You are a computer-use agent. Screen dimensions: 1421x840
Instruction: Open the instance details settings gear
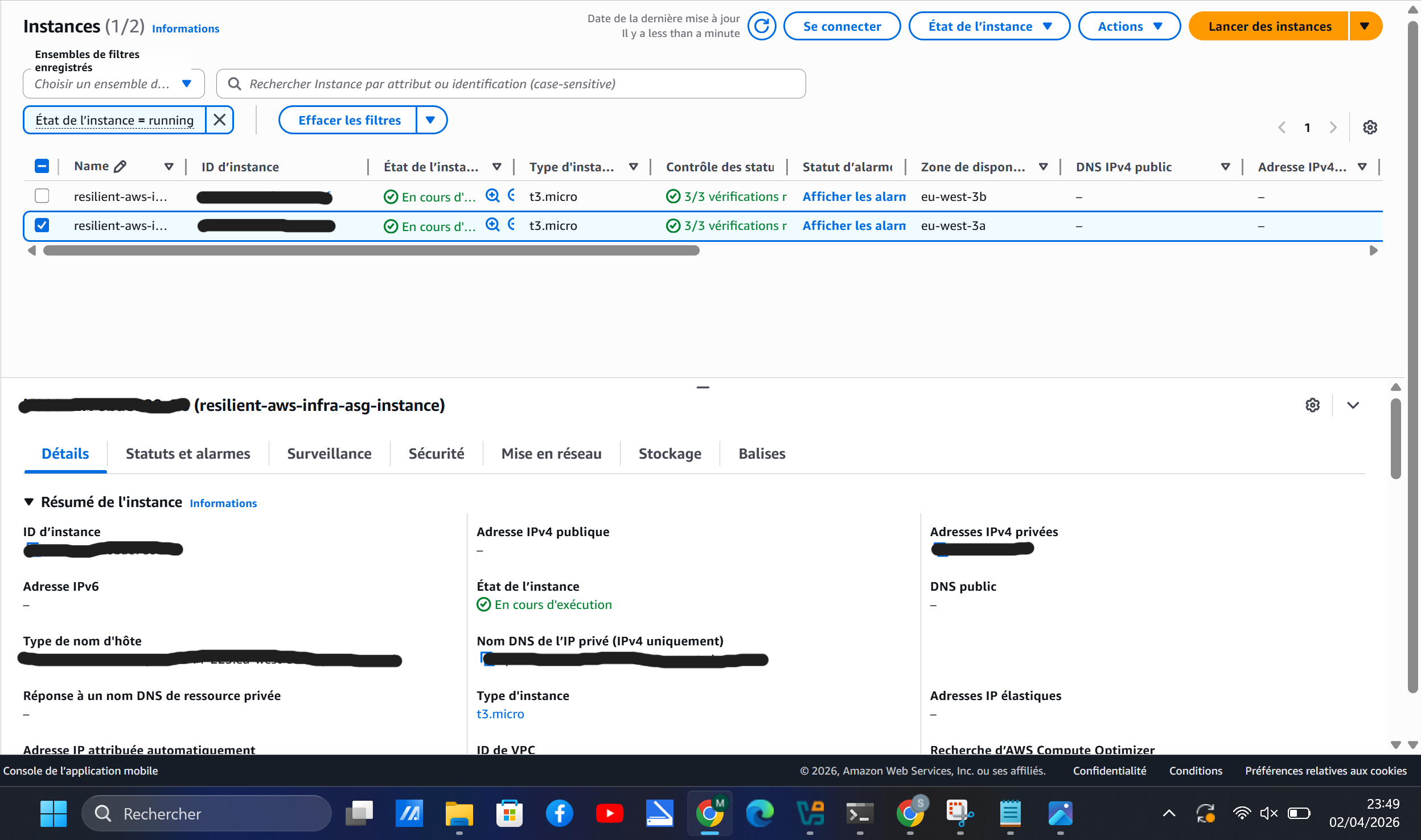point(1313,405)
